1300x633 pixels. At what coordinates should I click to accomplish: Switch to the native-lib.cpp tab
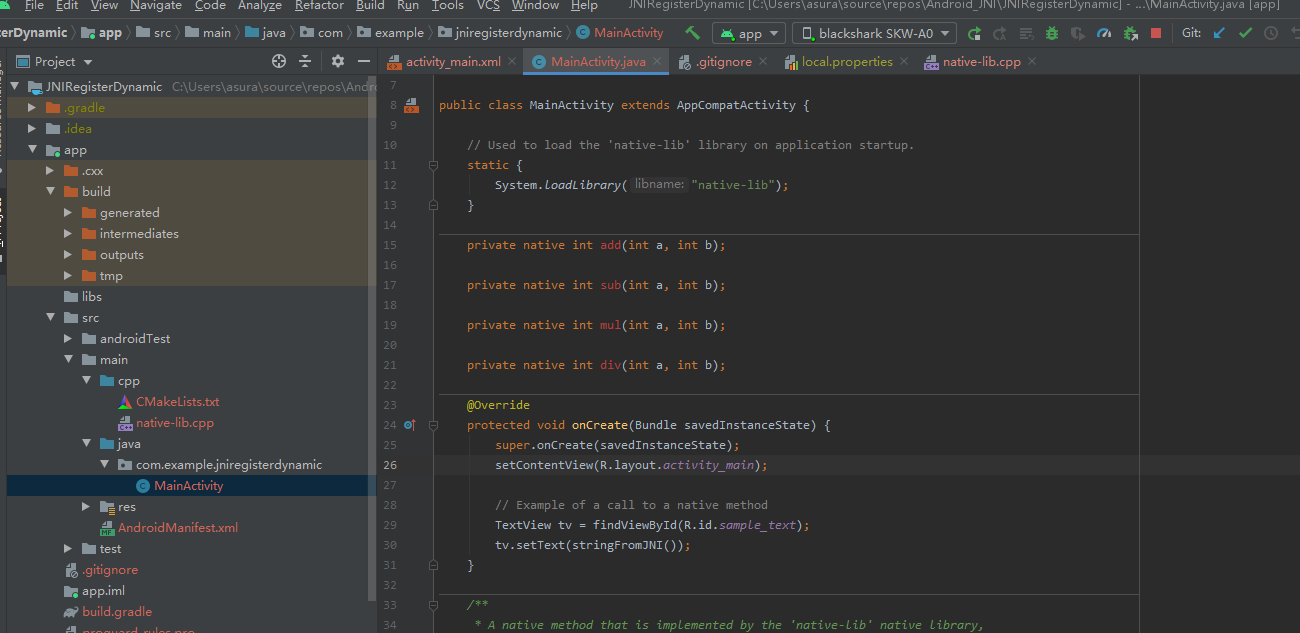980,61
